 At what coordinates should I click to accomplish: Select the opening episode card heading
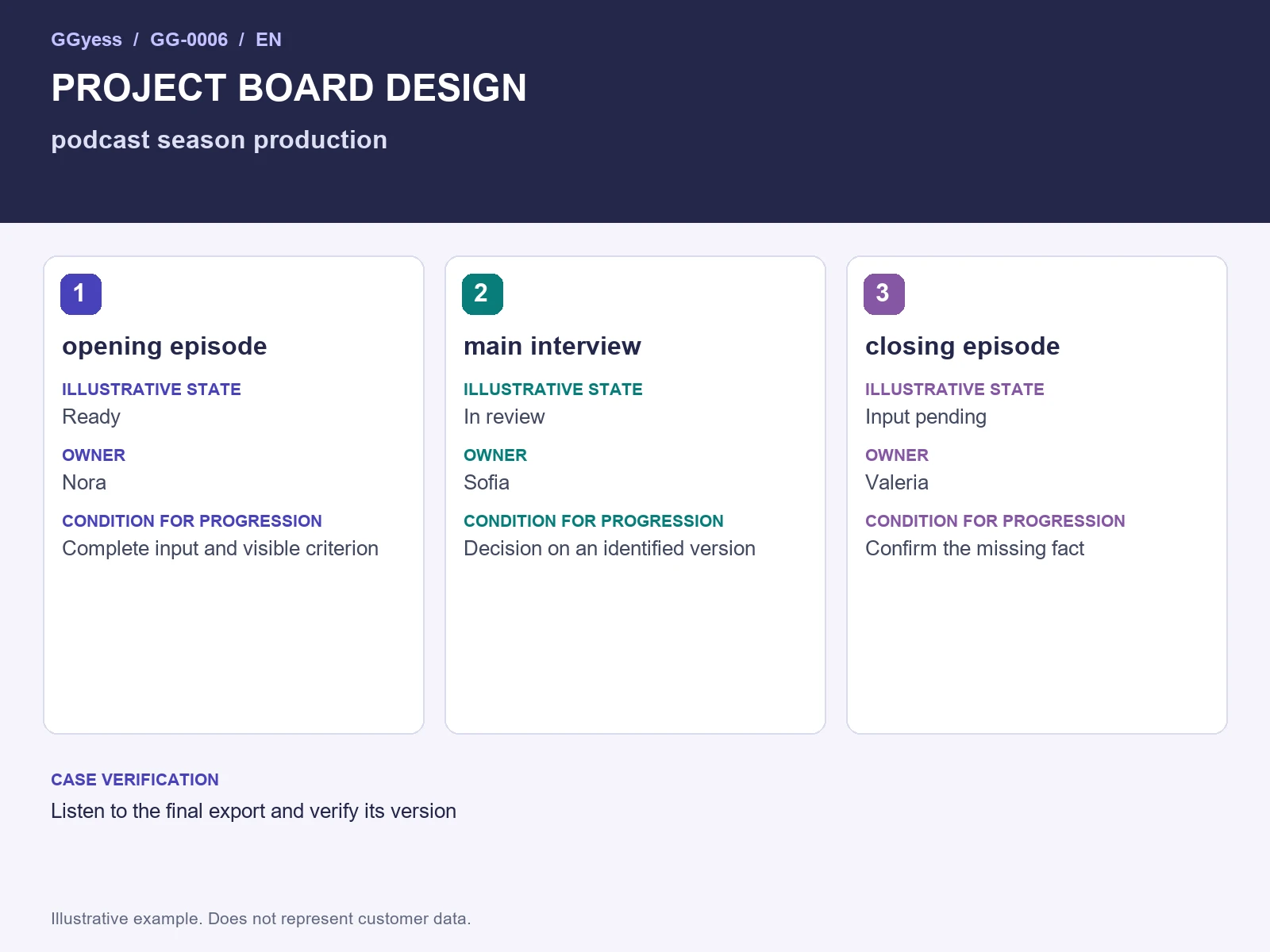(164, 346)
